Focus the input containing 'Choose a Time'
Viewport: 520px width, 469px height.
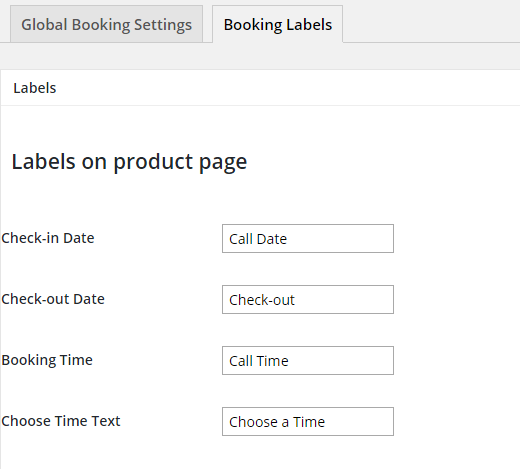click(x=308, y=421)
